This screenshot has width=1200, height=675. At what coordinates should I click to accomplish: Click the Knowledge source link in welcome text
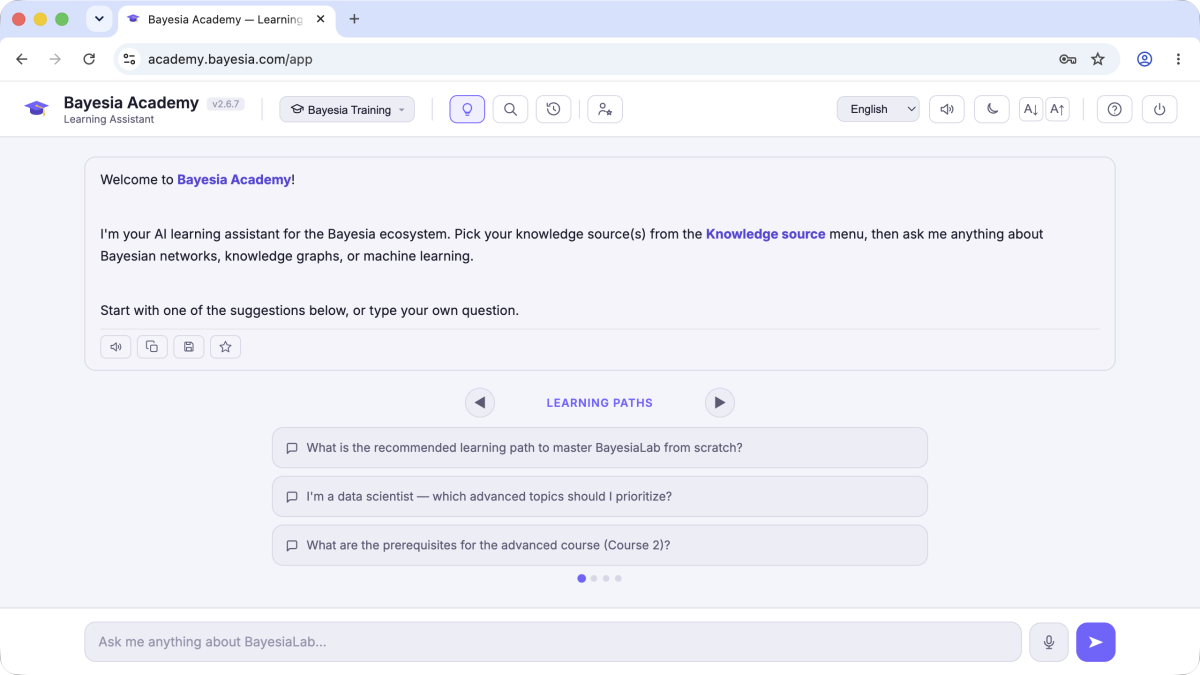click(x=766, y=234)
